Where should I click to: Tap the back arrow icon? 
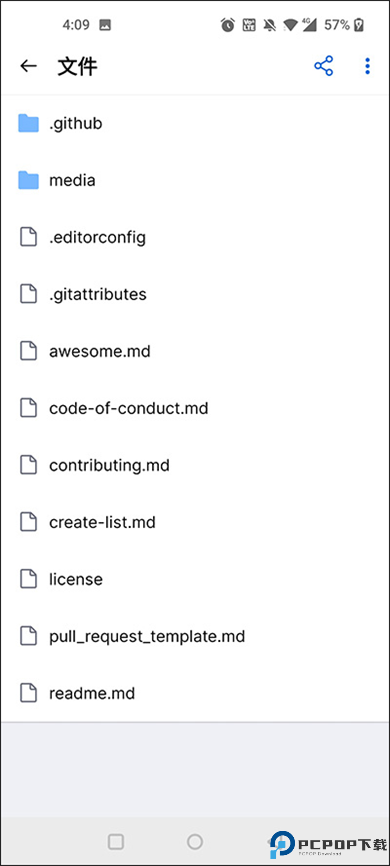(28, 66)
